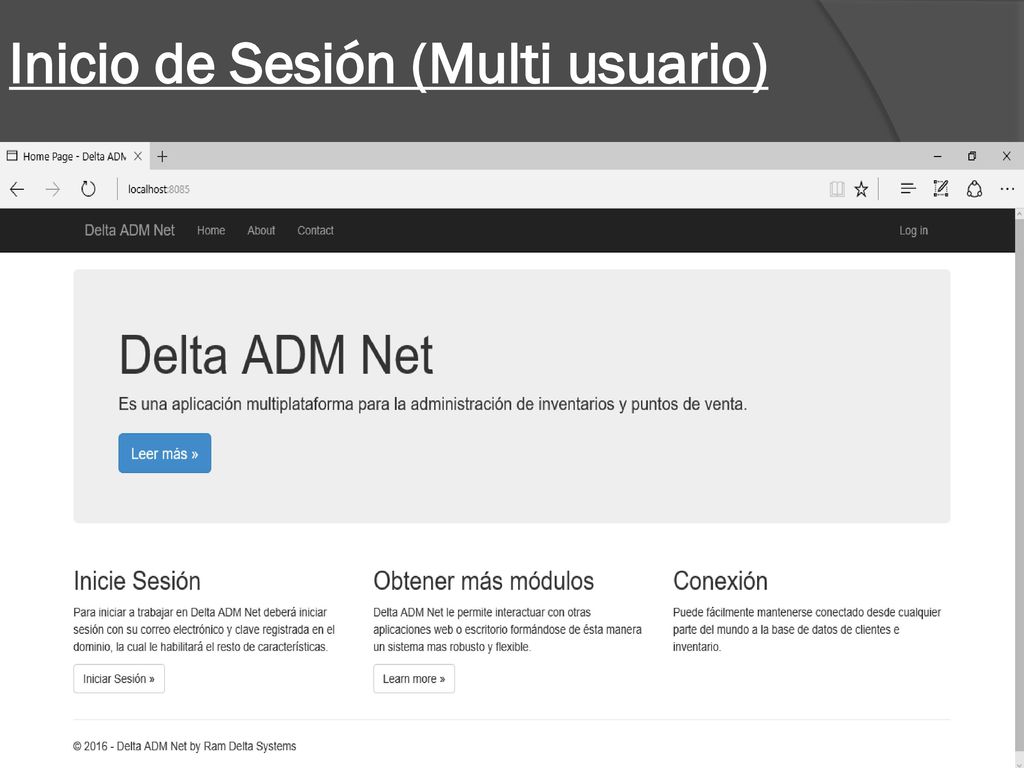1024x768 pixels.
Task: Click the Delta ADM Net brand link
Action: 129,231
